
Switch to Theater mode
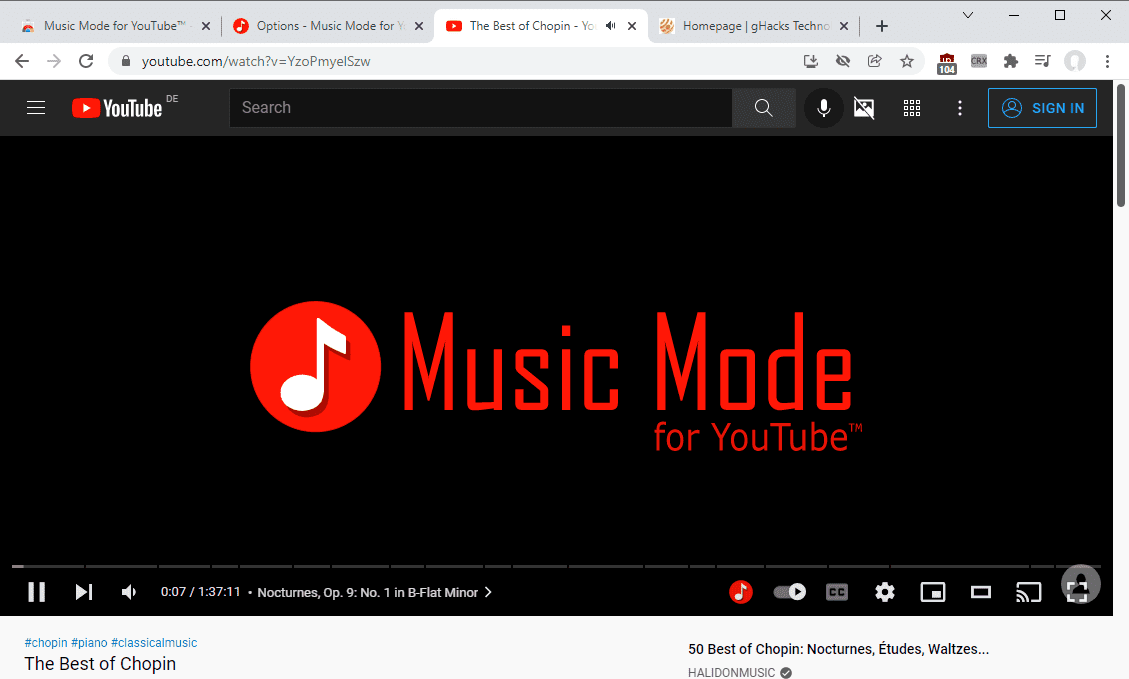pyautogui.click(x=981, y=592)
